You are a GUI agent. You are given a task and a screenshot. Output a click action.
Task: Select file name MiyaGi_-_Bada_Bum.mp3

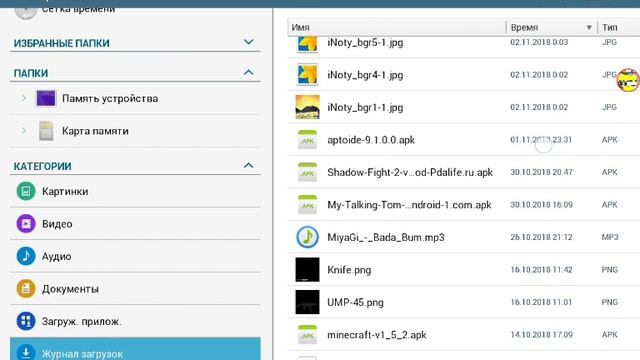click(x=386, y=237)
